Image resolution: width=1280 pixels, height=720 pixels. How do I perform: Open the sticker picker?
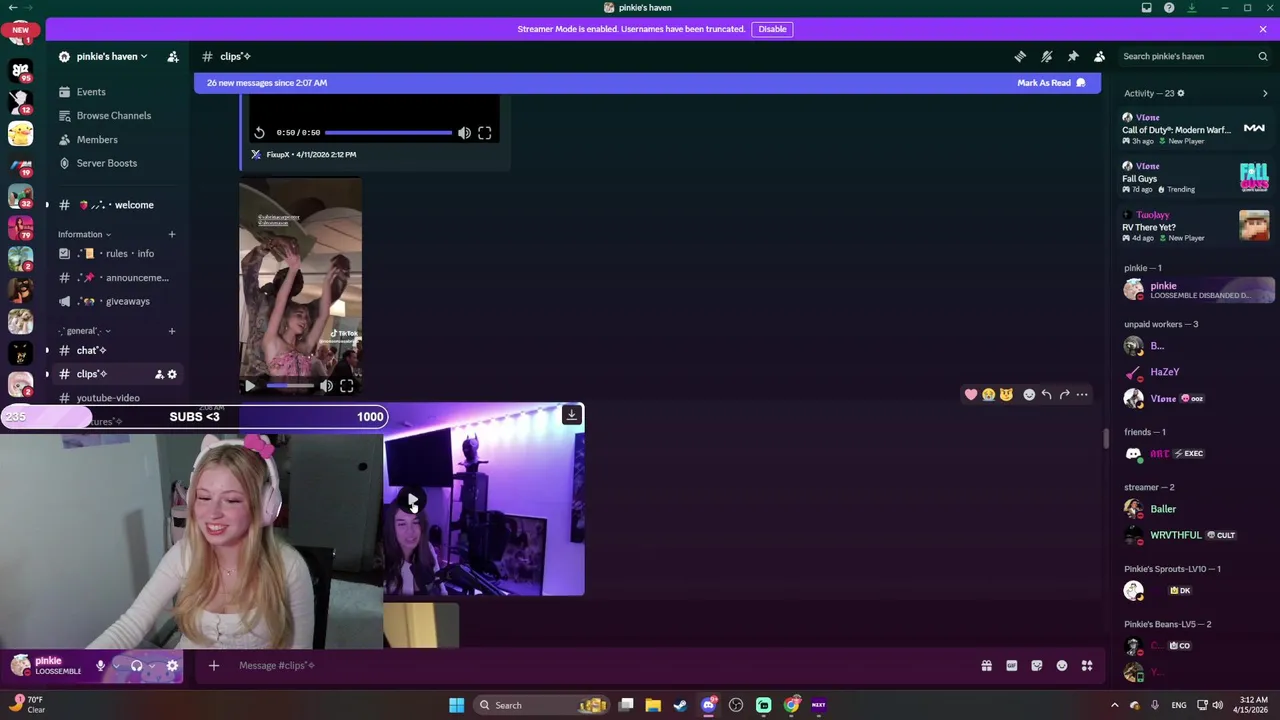coord(1037,666)
